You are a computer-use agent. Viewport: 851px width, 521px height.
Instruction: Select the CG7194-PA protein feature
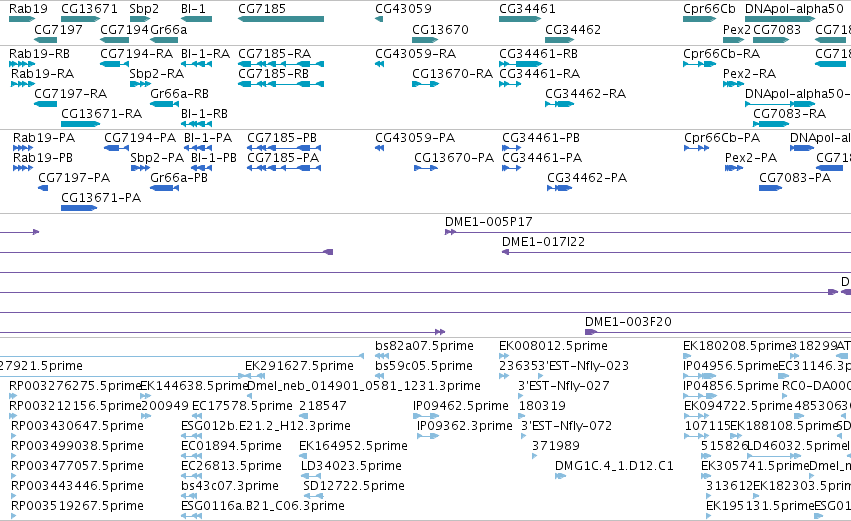[116, 148]
